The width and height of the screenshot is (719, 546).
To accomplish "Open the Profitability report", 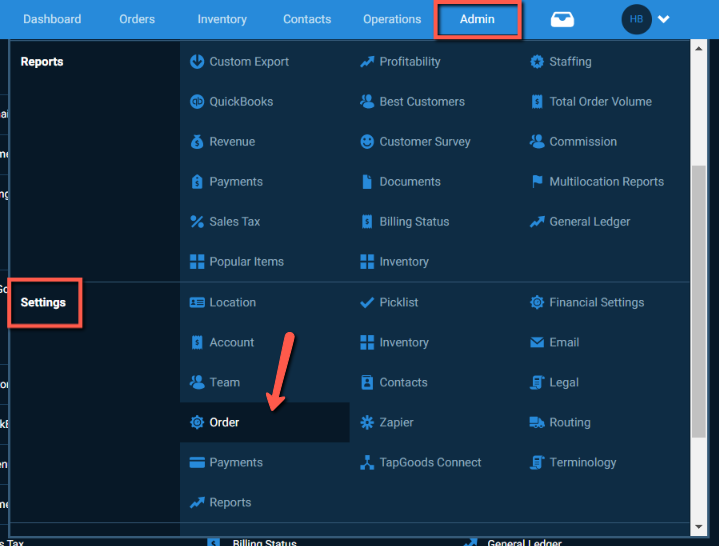I will pyautogui.click(x=410, y=61).
